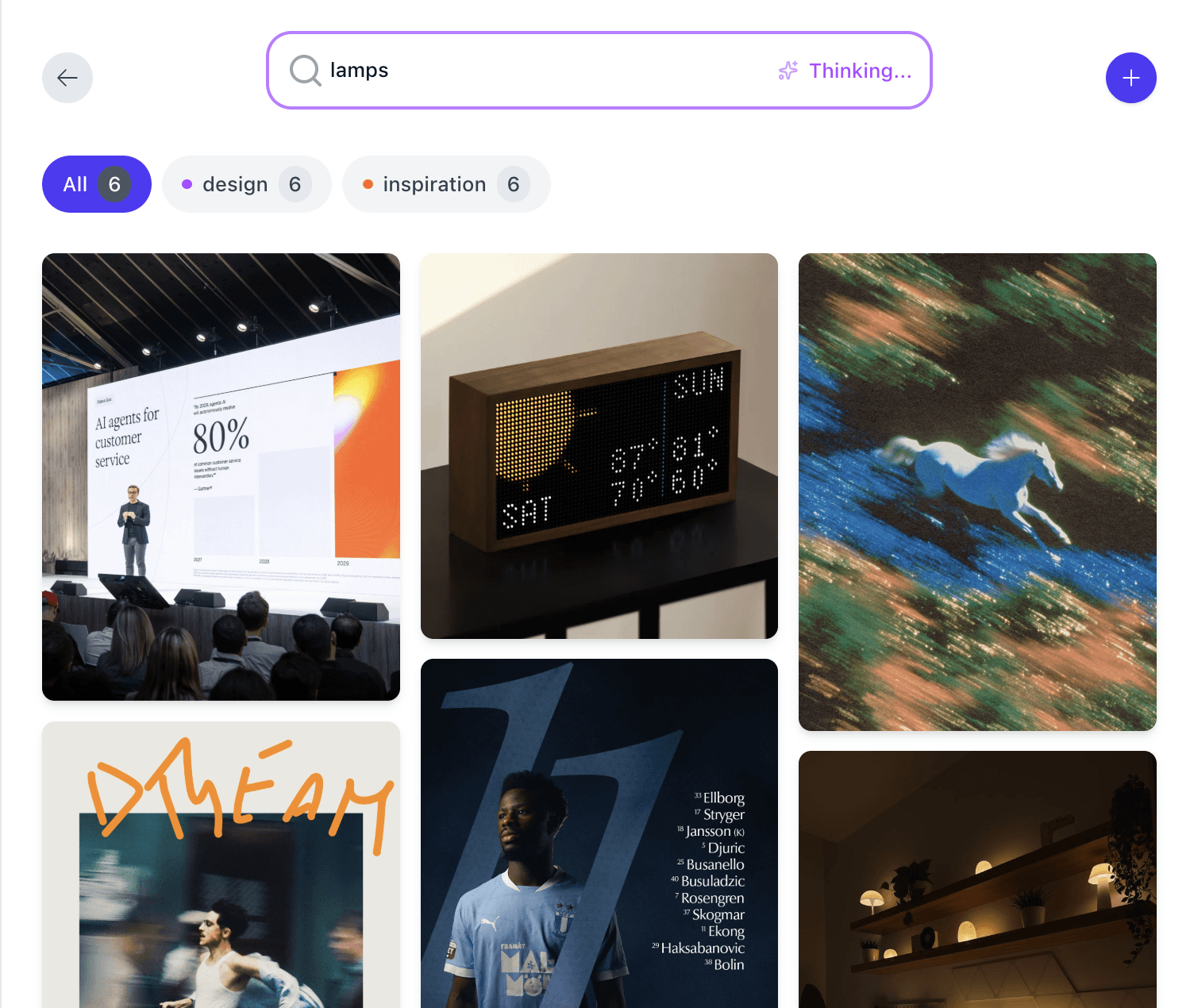Open the wooden LED weather display image
1194x1008 pixels.
pos(599,446)
